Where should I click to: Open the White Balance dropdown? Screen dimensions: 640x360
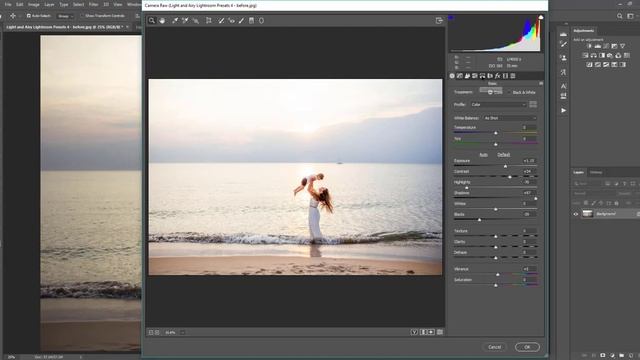pos(510,118)
